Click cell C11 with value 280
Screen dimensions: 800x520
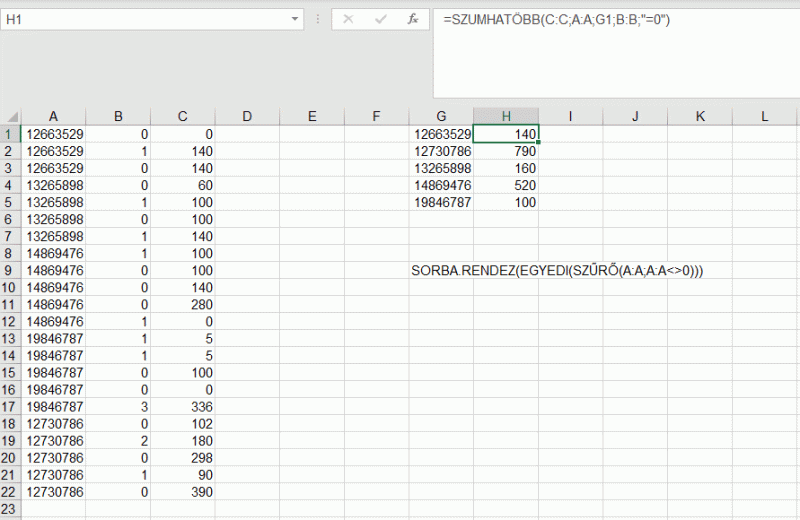click(183, 305)
